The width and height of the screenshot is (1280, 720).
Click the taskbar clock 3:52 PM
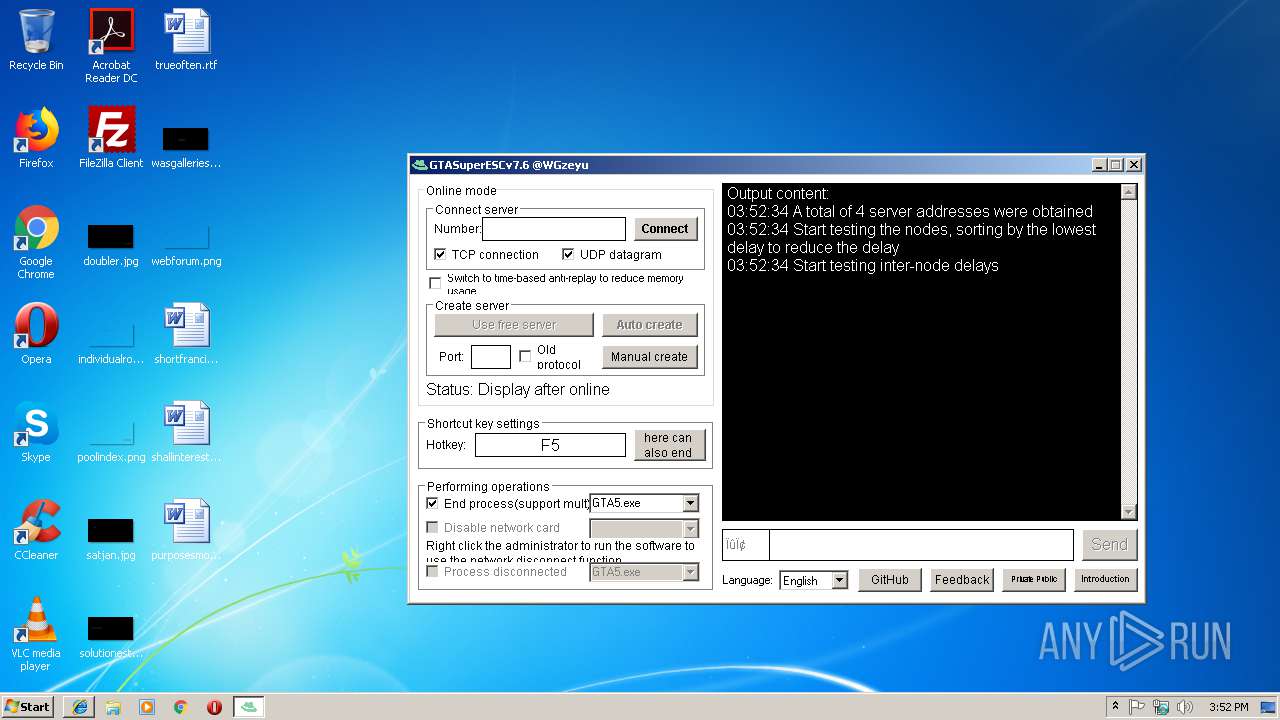pos(1229,707)
